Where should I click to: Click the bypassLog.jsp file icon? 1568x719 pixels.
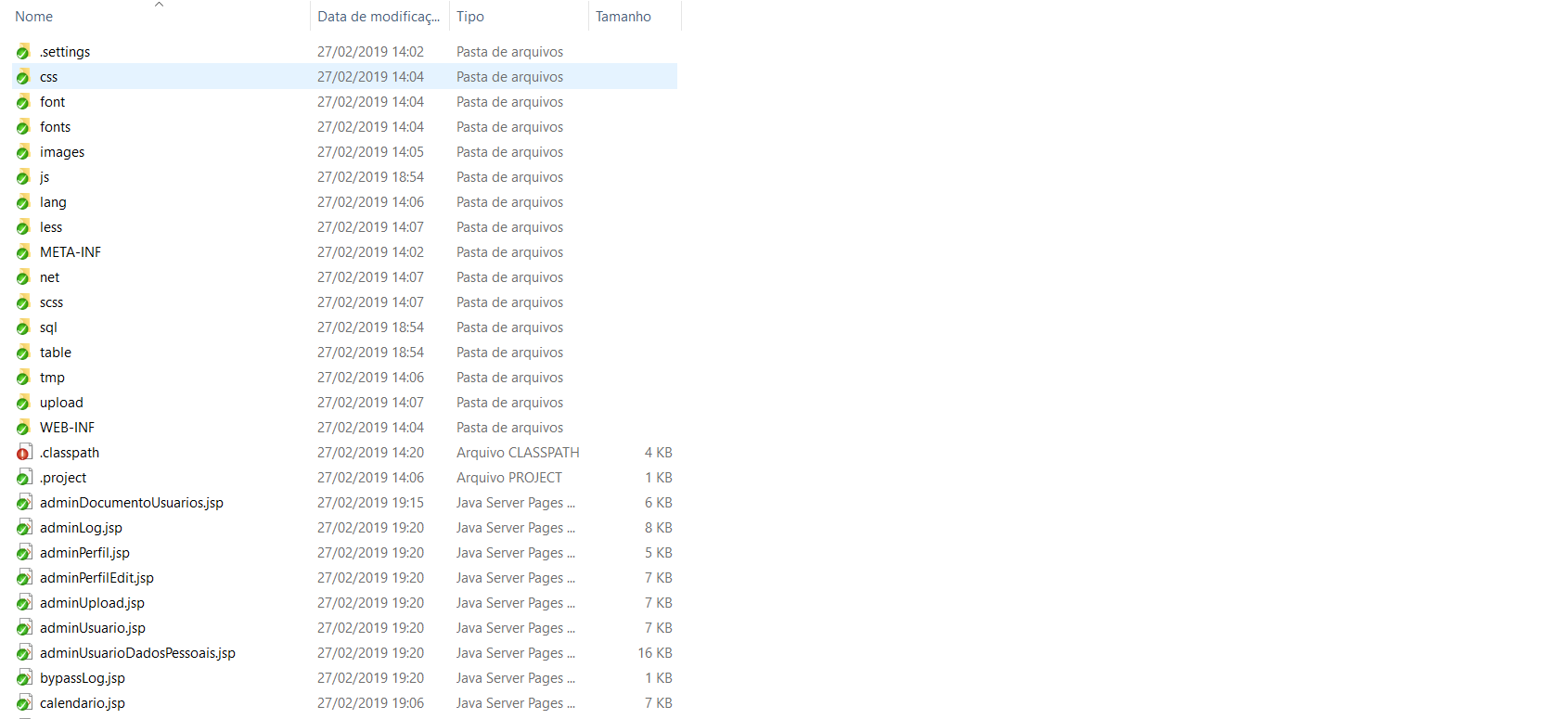pos(24,678)
